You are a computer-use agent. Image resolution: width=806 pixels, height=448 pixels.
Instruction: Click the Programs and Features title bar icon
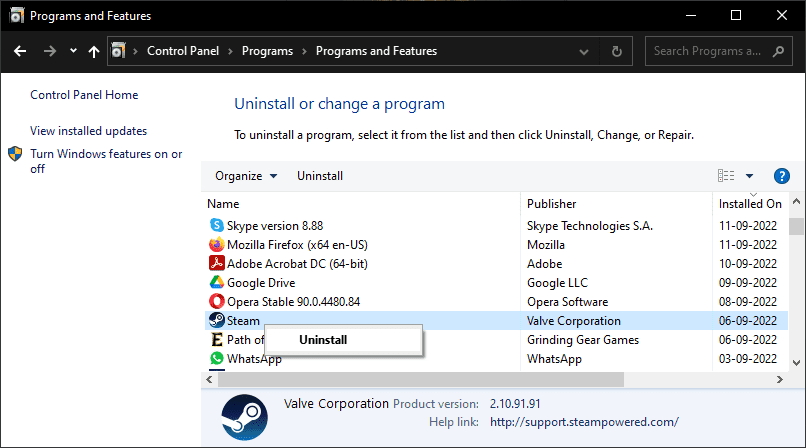(x=16, y=15)
